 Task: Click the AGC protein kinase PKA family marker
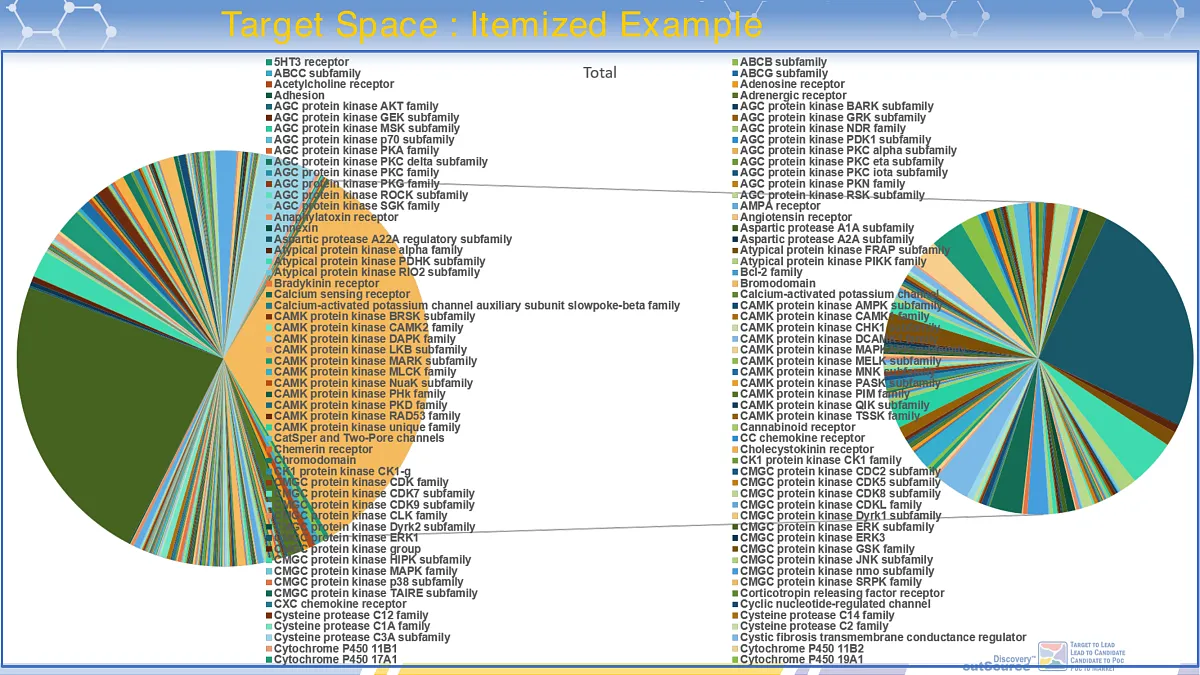click(x=268, y=150)
